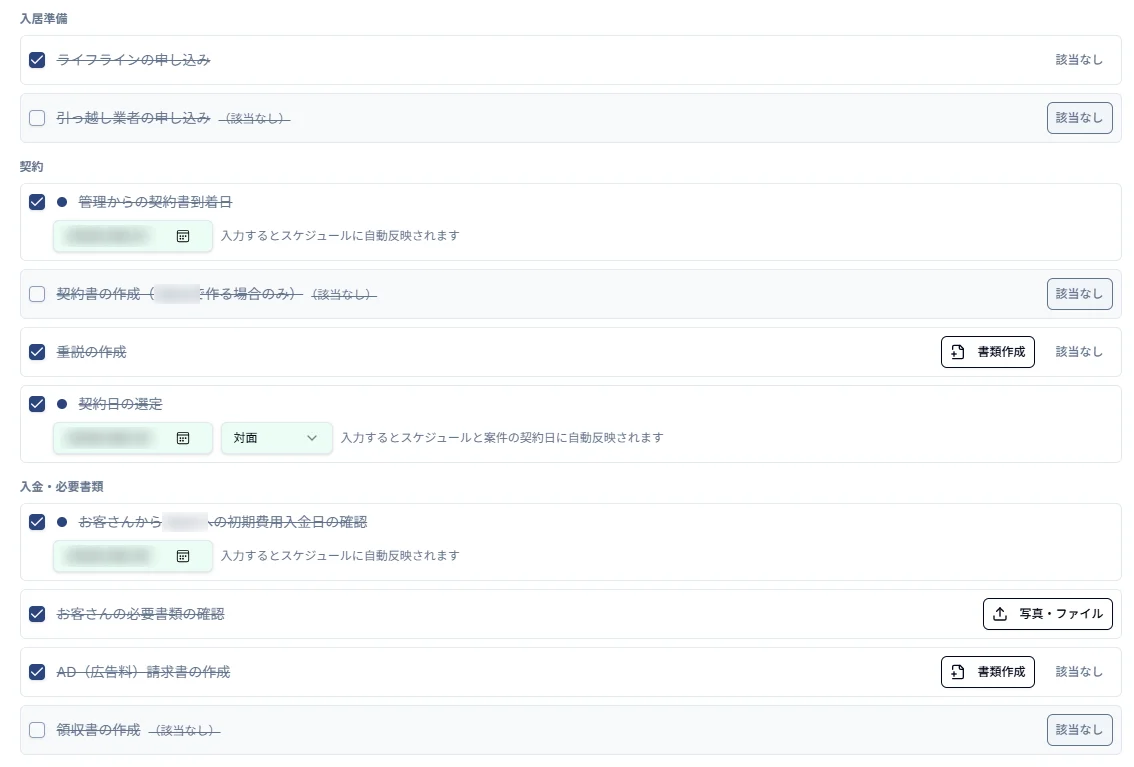Open calendar icon for 初期費用入金日の確認
1134x767 pixels.
(x=183, y=556)
